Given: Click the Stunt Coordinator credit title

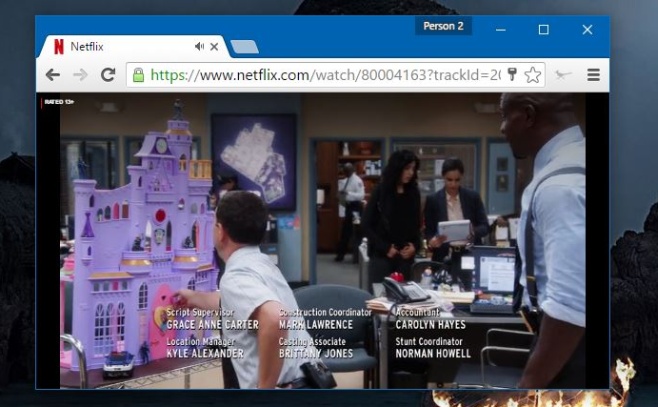Looking at the screenshot, I should pyautogui.click(x=428, y=341).
